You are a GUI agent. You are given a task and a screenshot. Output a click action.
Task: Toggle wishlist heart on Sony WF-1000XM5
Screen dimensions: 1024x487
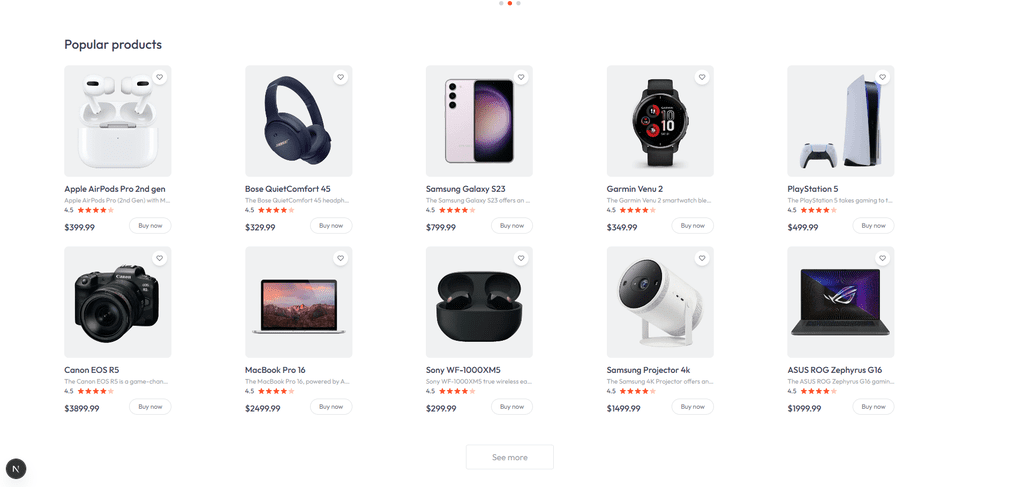pos(521,259)
